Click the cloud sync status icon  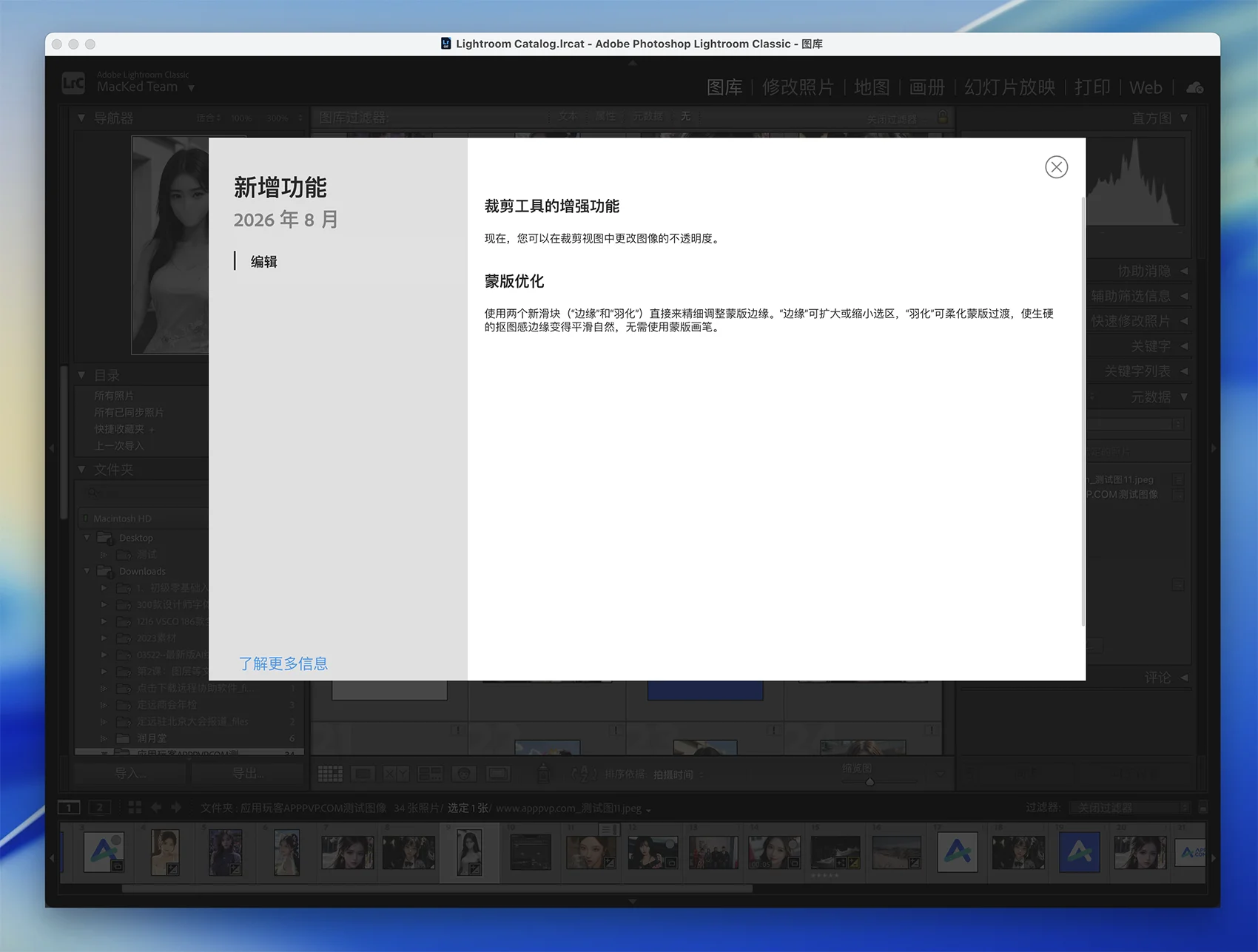tap(1194, 88)
